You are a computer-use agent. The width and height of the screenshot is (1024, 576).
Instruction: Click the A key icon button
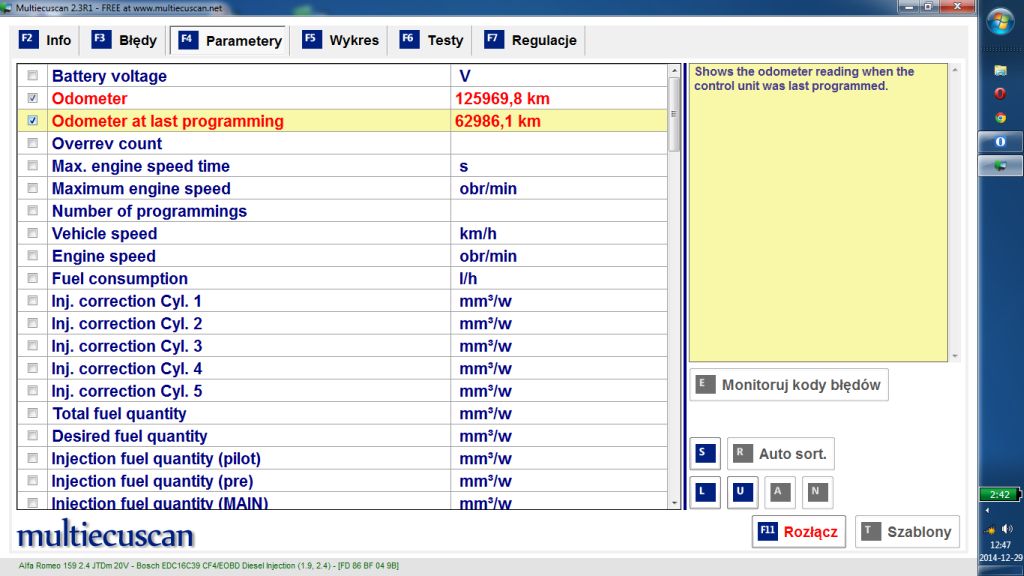(780, 492)
